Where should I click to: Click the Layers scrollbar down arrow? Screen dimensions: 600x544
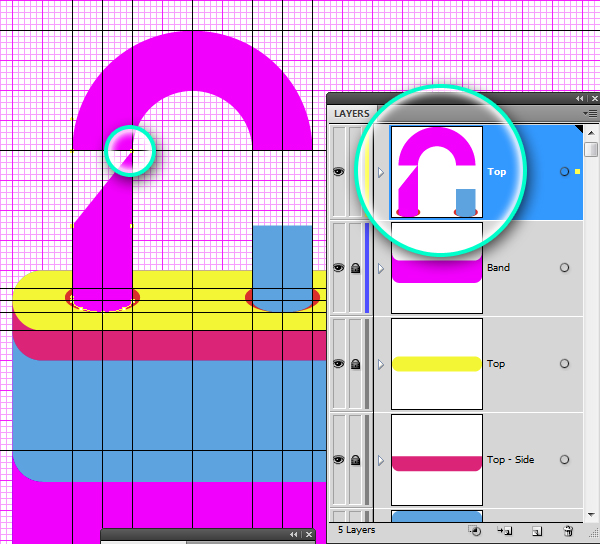point(591,515)
